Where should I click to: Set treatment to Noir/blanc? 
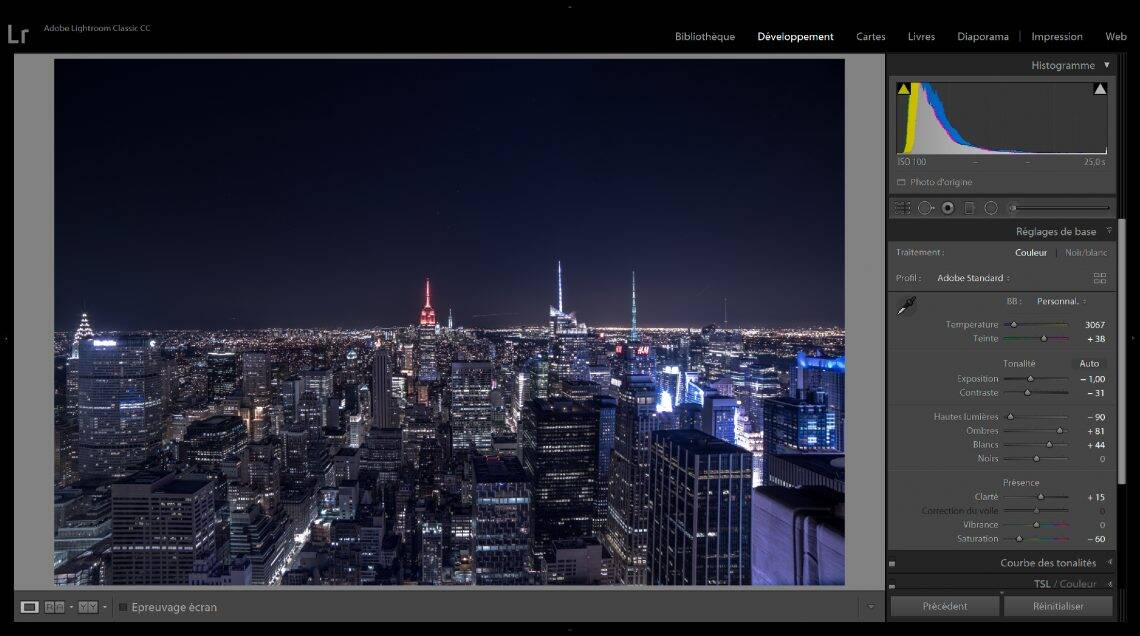1086,253
